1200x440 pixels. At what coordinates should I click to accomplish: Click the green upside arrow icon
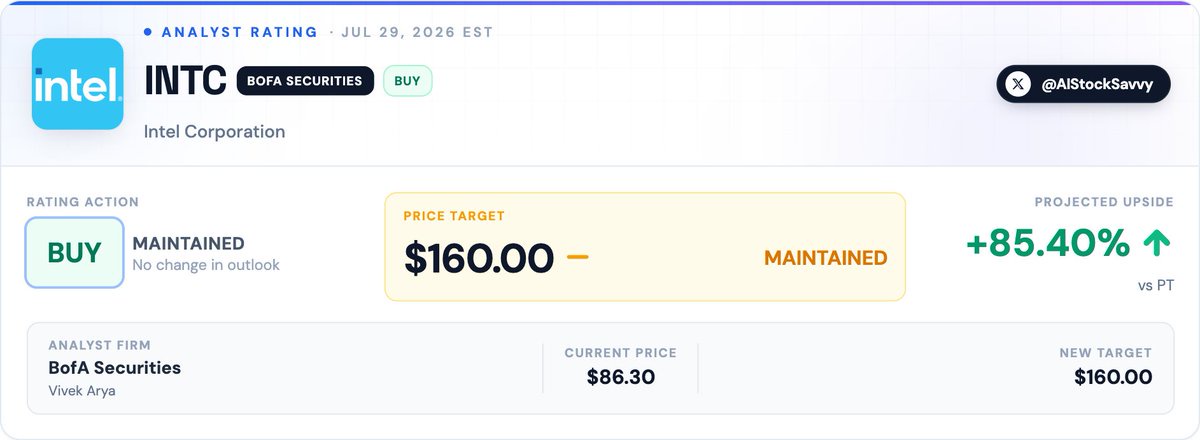[x=1157, y=242]
